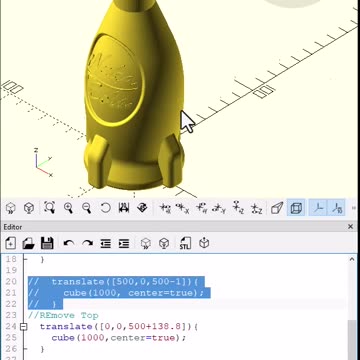This screenshot has height=360, width=360.
Task: Expand the viewer toolbar overflow chevron
Action: click(x=354, y=208)
